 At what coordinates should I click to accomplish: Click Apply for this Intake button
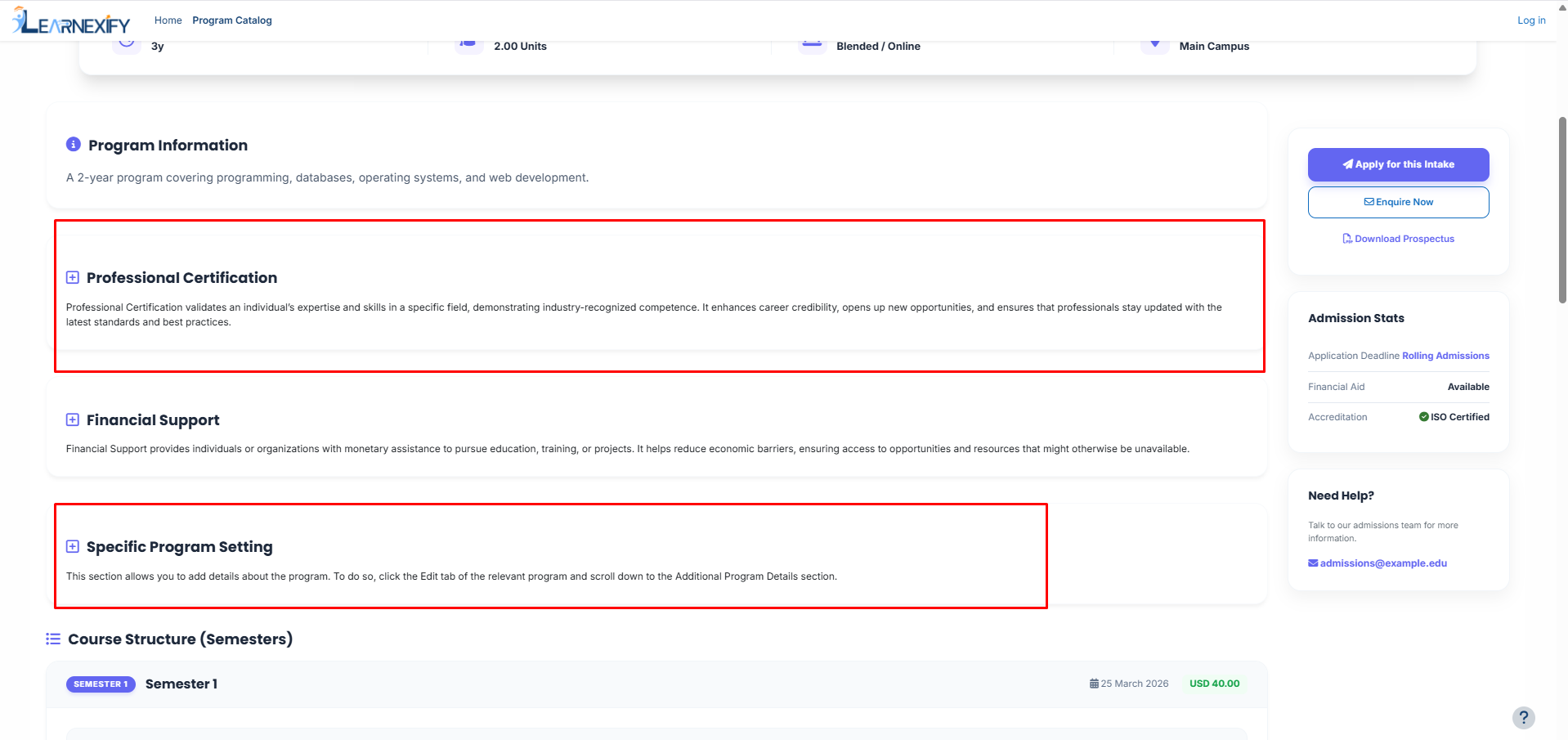pos(1398,164)
